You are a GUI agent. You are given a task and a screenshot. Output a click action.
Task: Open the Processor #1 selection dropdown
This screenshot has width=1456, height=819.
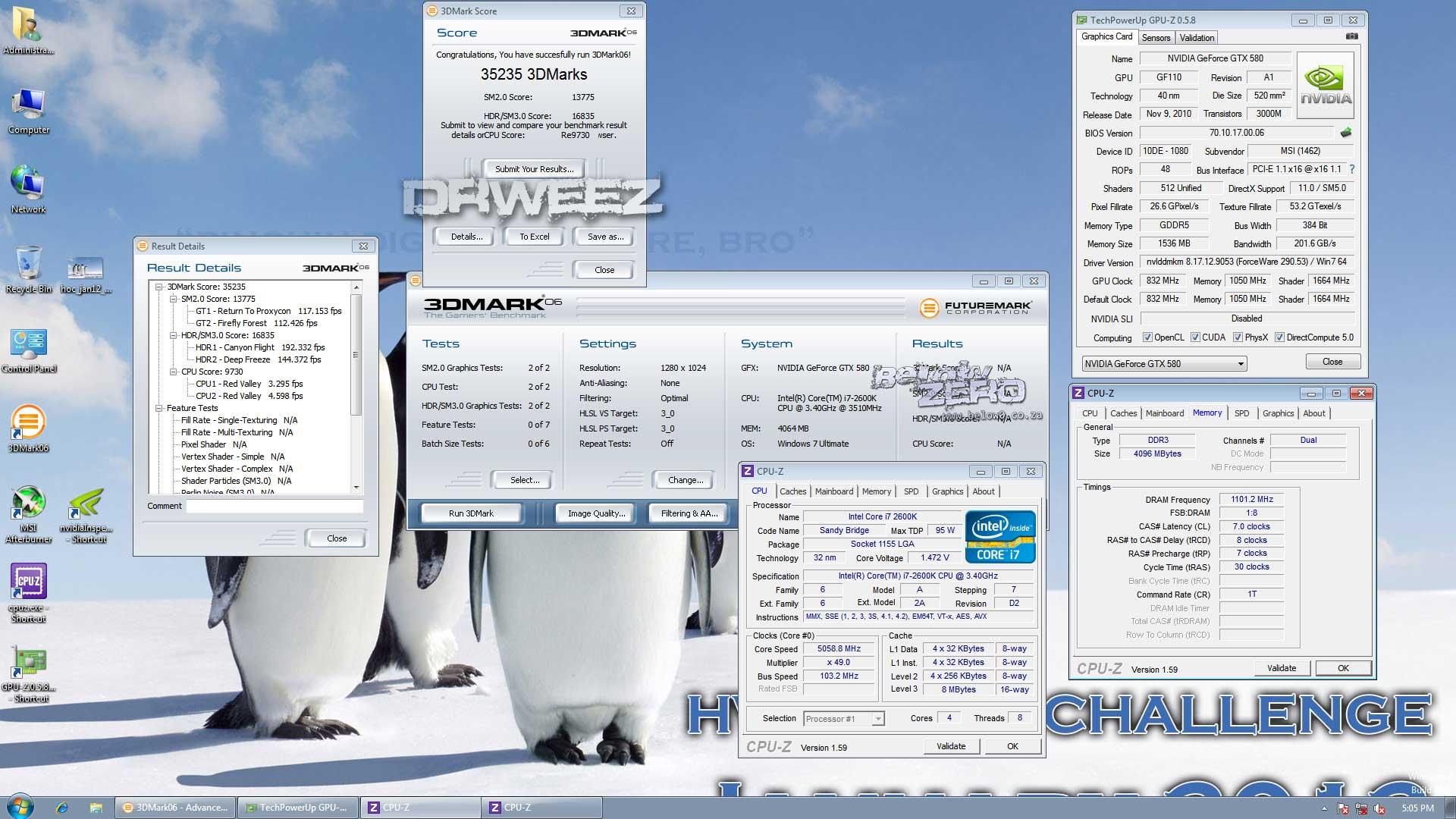coord(843,718)
